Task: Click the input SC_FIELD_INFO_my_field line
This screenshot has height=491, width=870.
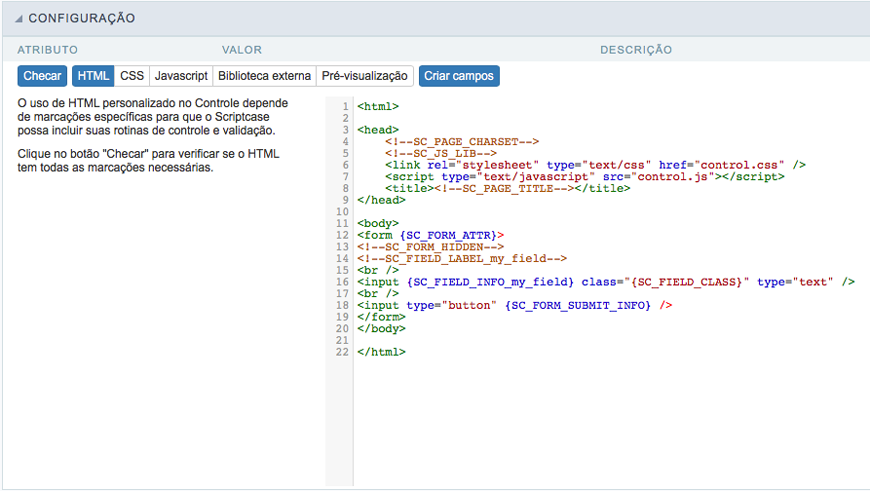Action: pyautogui.click(x=606, y=282)
